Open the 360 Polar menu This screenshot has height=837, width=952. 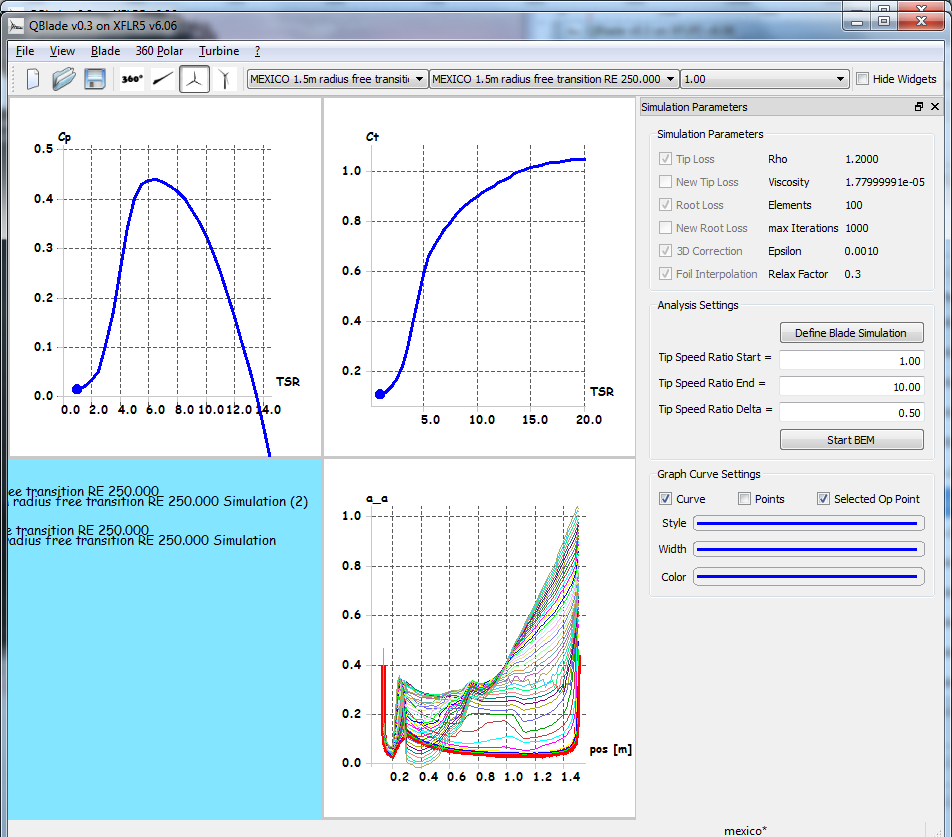[159, 51]
